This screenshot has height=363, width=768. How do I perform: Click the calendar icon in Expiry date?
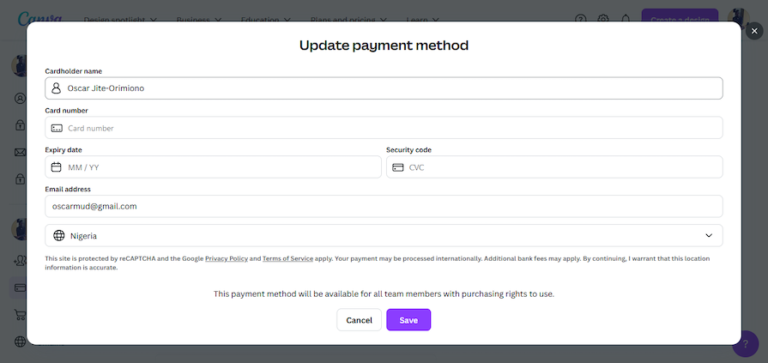(x=56, y=167)
